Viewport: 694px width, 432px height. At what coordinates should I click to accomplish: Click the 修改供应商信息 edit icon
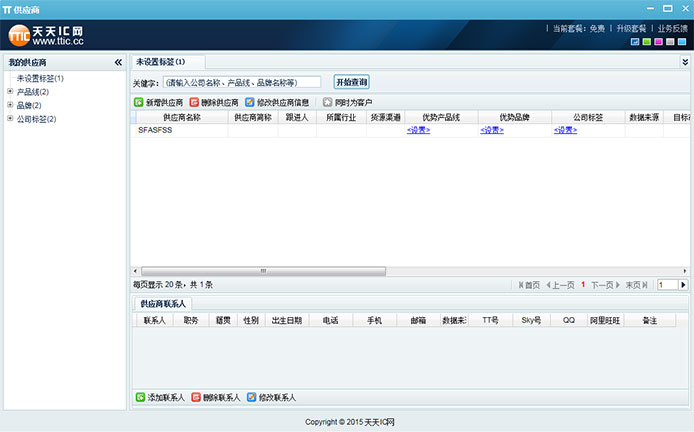250,102
